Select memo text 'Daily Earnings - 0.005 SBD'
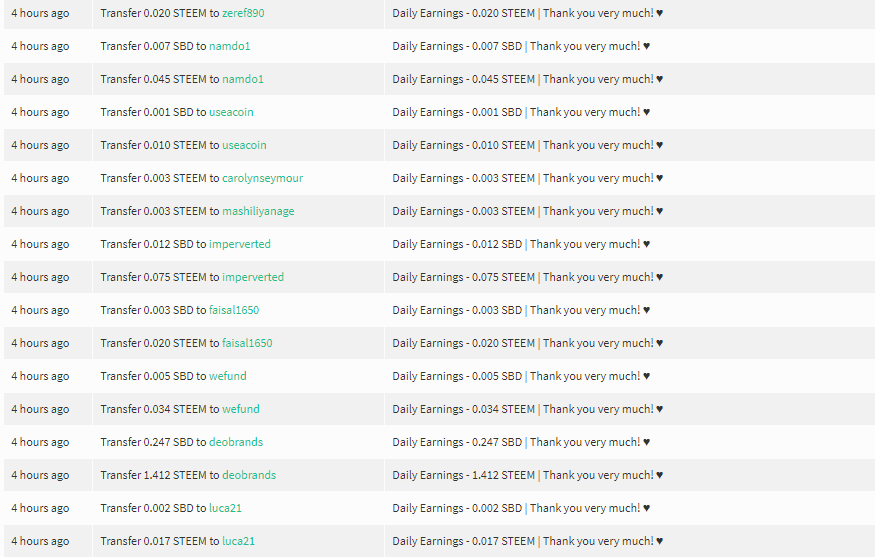875x557 pixels. (457, 375)
